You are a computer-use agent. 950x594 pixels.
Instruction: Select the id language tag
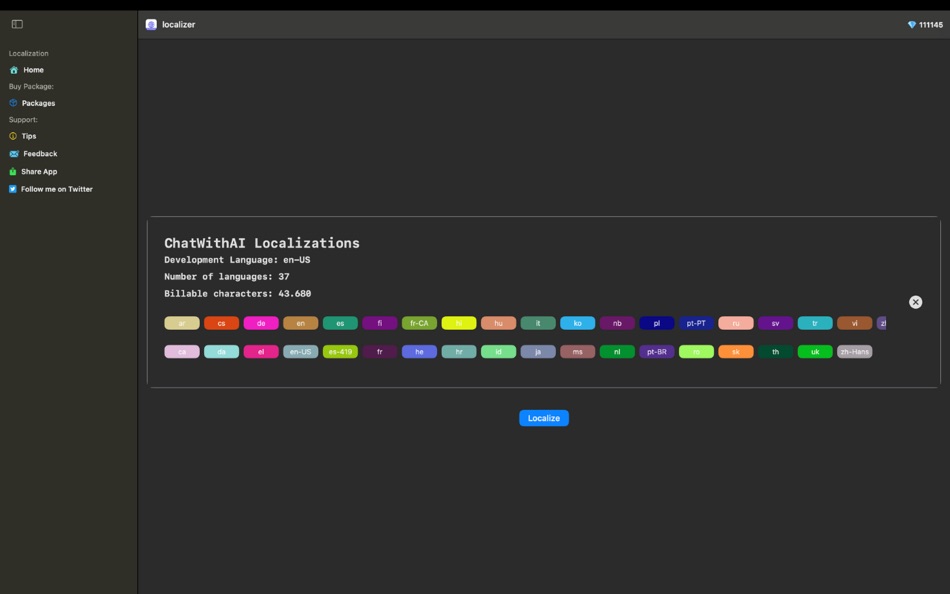pos(499,352)
